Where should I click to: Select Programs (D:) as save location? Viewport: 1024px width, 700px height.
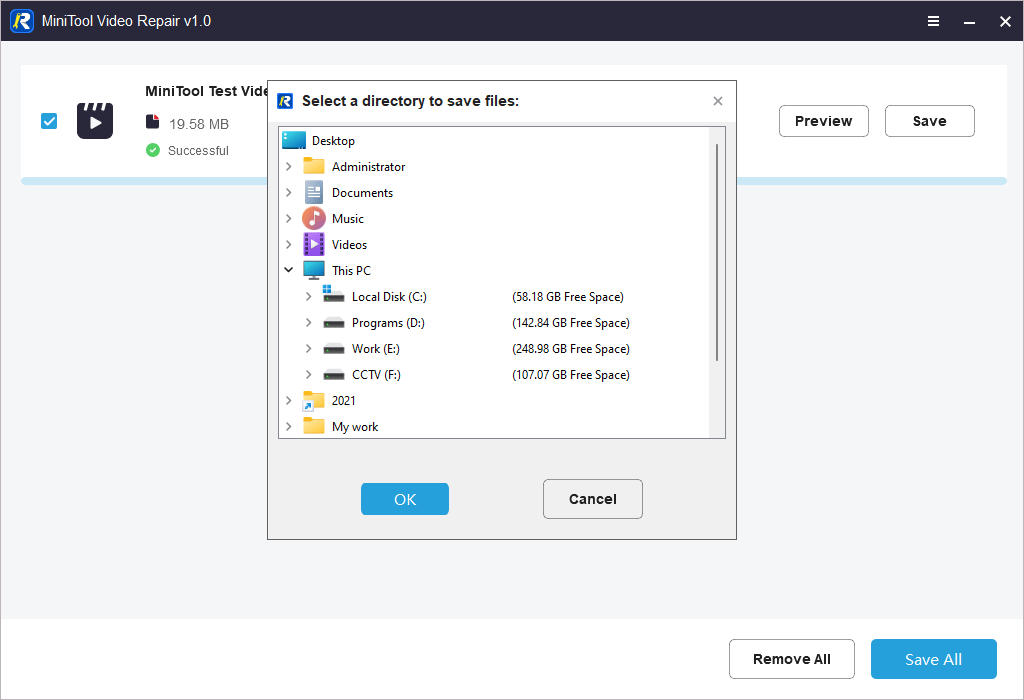[x=388, y=323]
